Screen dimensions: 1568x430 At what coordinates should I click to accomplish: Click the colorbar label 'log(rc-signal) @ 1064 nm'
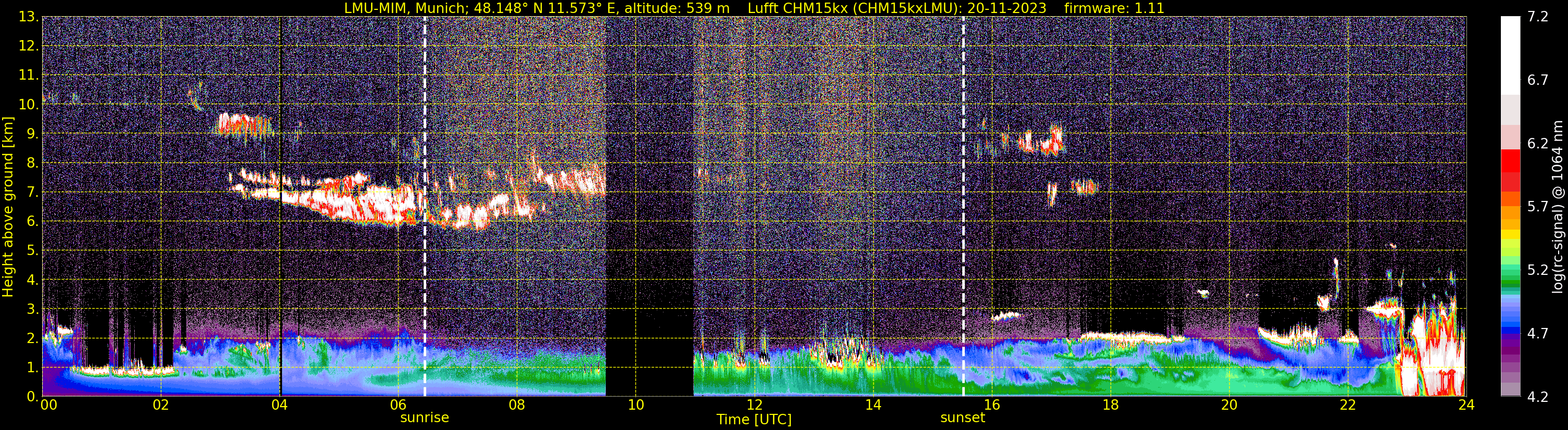click(1557, 207)
